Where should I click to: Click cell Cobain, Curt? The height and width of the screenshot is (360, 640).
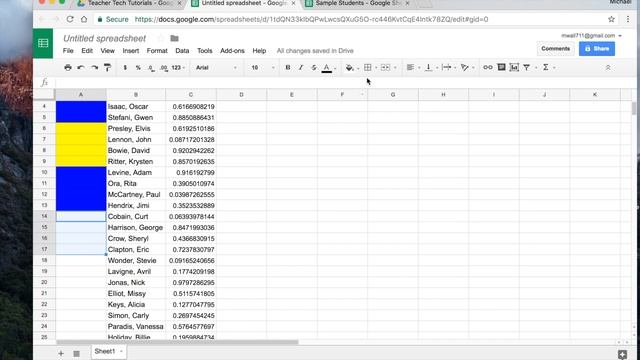click(136, 217)
